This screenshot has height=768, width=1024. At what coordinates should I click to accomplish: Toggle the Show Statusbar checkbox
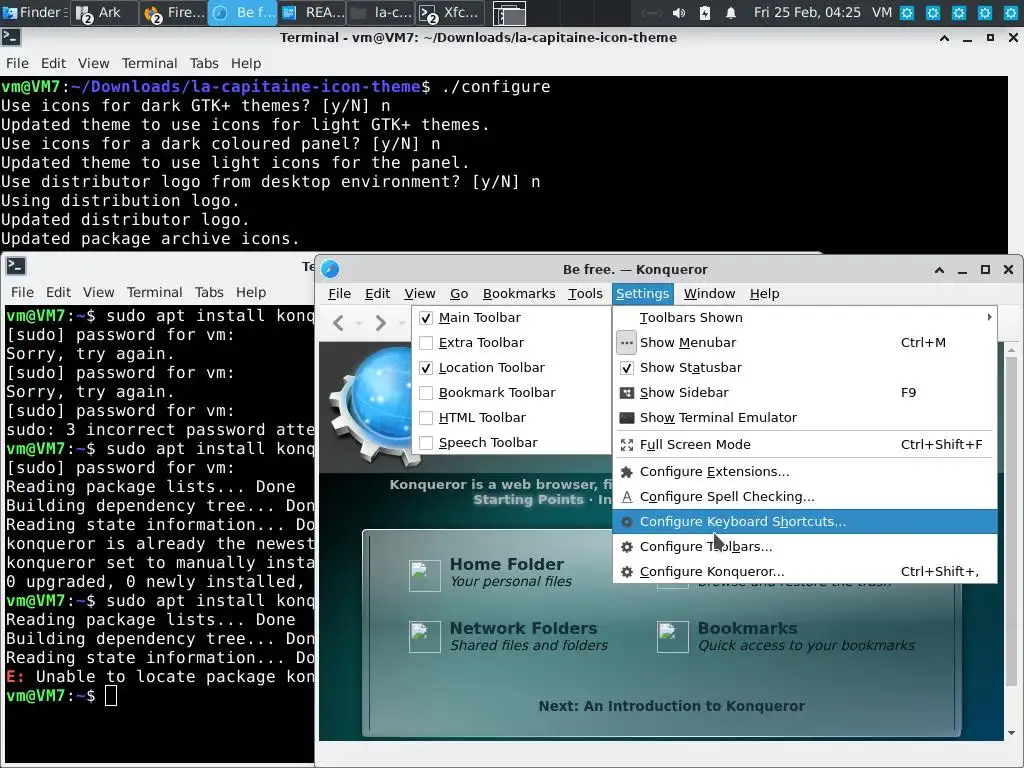coord(626,368)
